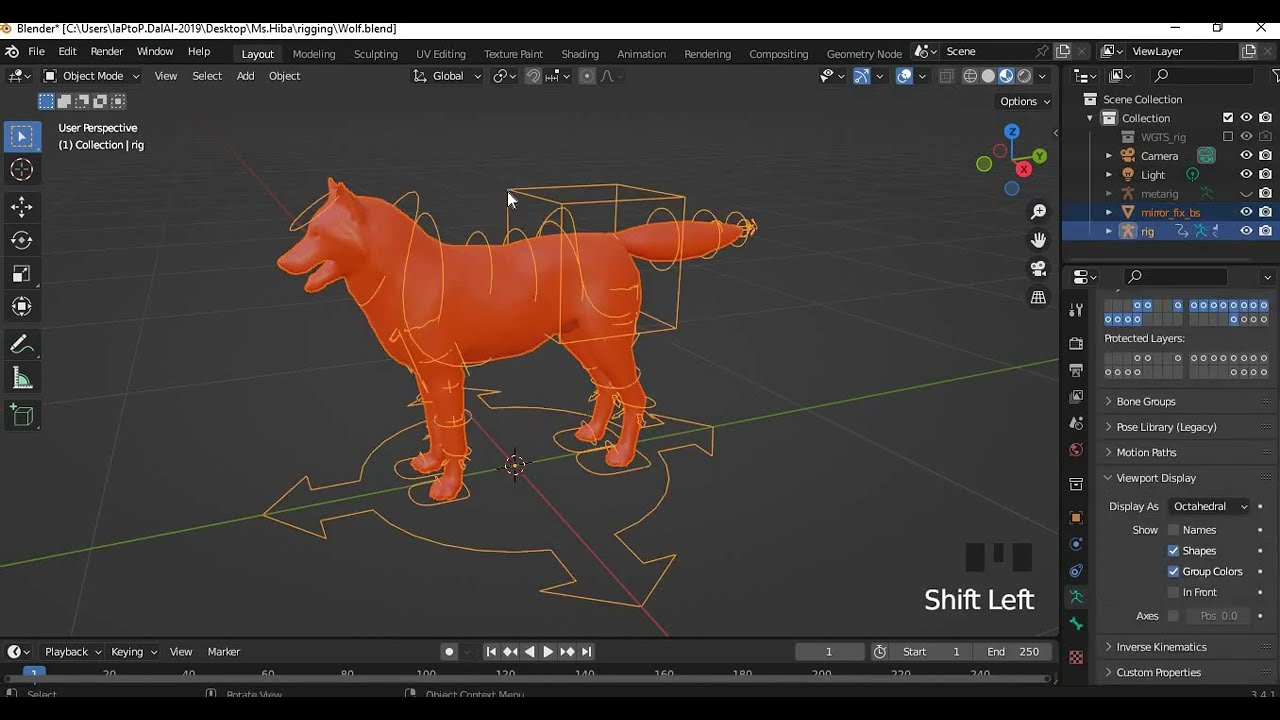Click the Start frame field
This screenshot has height=720, width=1280.
coord(931,652)
